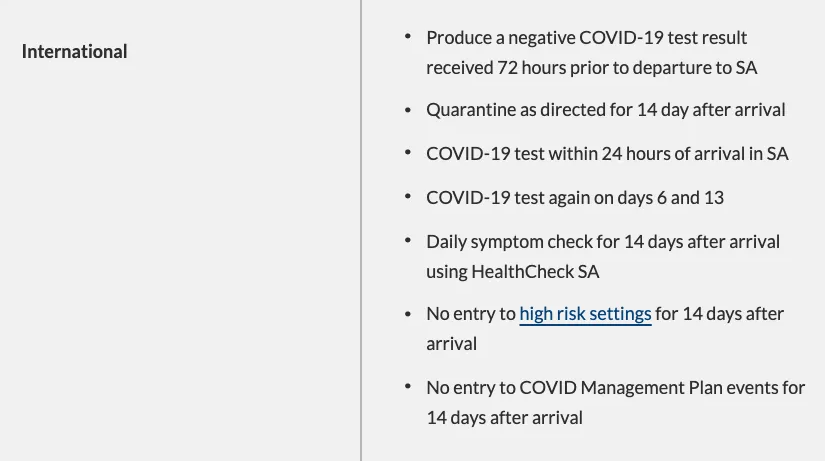This screenshot has width=825, height=461.
Task: Click the No entry to COVID Management Plan events item
Action: pos(616,403)
